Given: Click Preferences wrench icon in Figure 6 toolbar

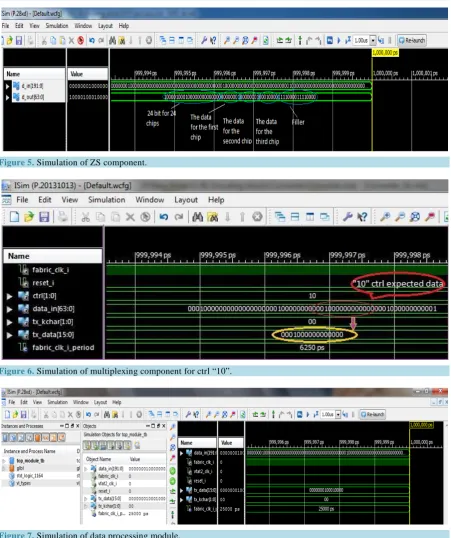Looking at the screenshot, I should pyautogui.click(x=347, y=217).
